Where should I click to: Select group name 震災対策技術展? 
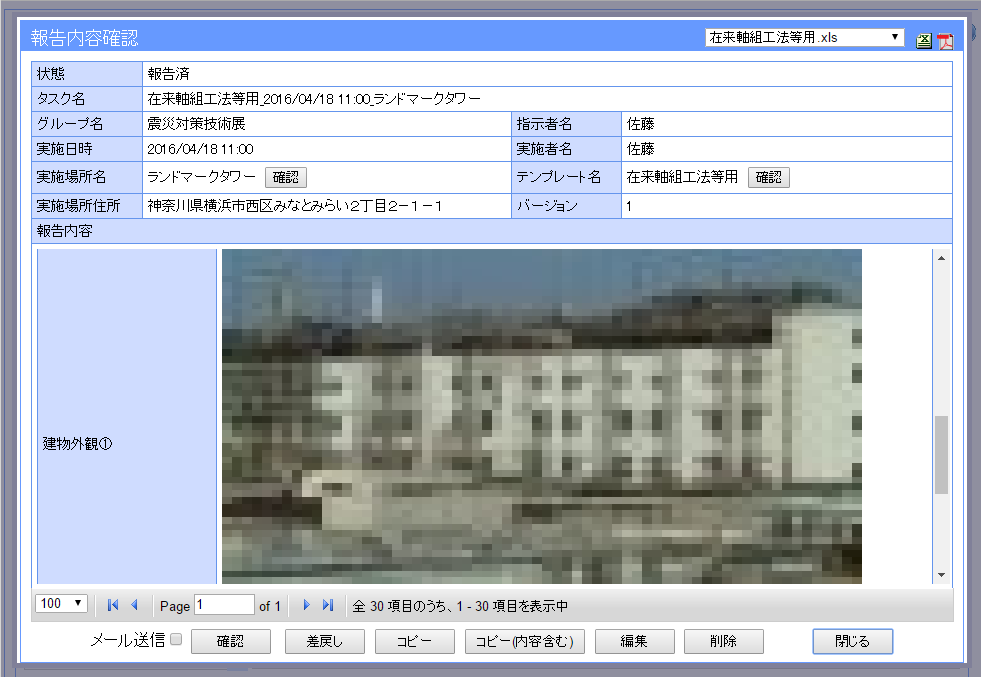point(196,124)
